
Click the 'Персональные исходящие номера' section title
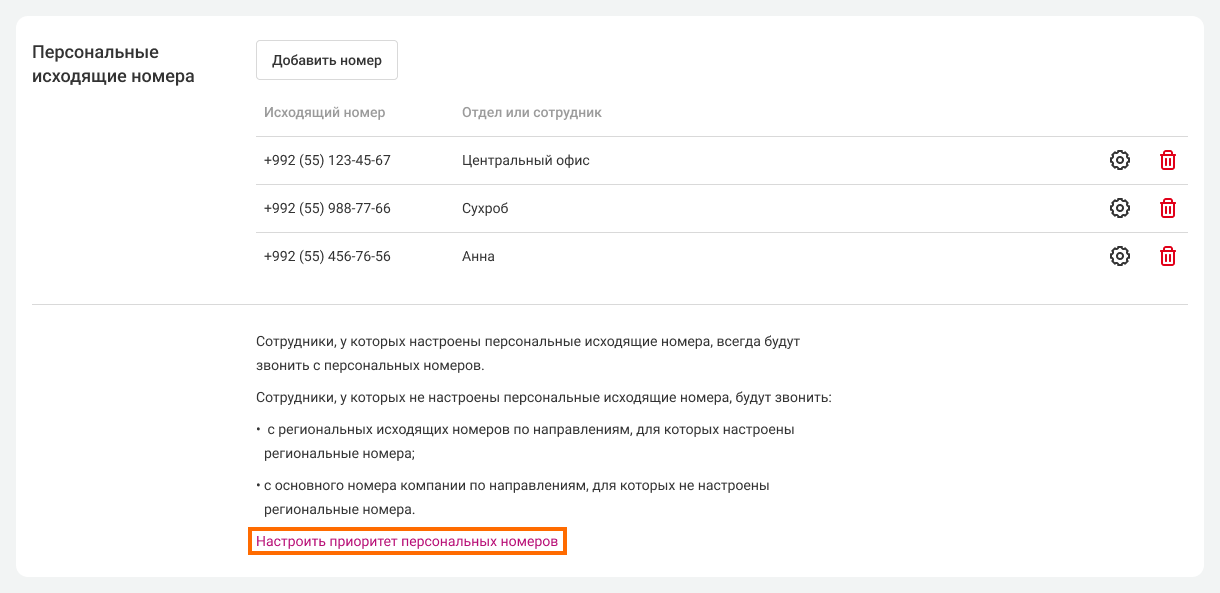pyautogui.click(x=113, y=64)
